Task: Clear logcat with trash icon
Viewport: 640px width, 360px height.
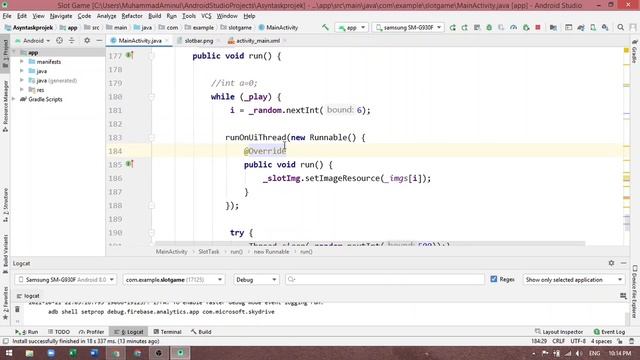Action: (17, 309)
